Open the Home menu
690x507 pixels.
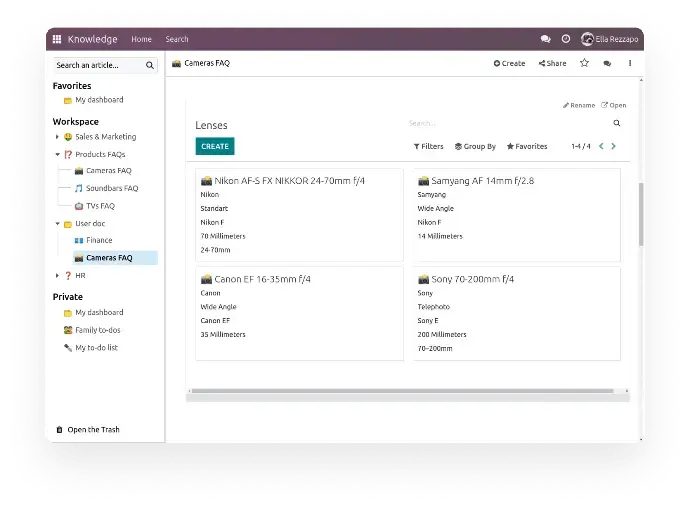(x=141, y=39)
